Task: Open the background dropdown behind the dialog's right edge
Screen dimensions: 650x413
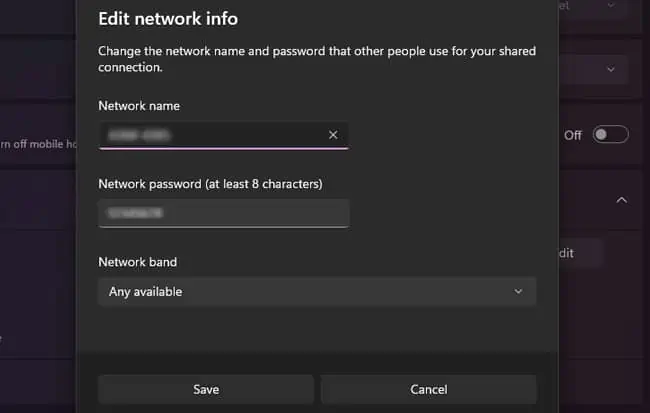Action: click(611, 69)
